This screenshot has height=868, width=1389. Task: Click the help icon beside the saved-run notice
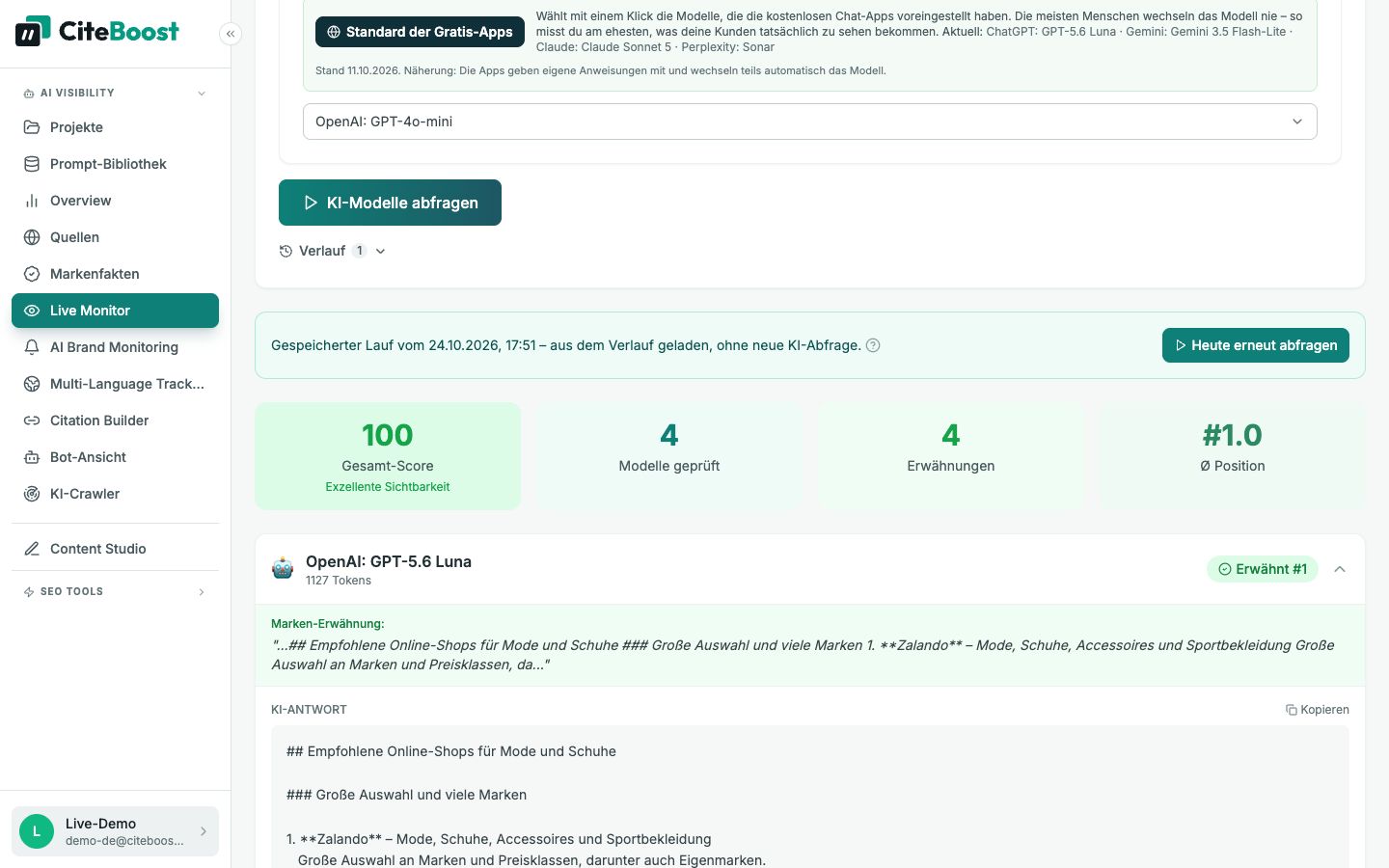click(x=873, y=345)
